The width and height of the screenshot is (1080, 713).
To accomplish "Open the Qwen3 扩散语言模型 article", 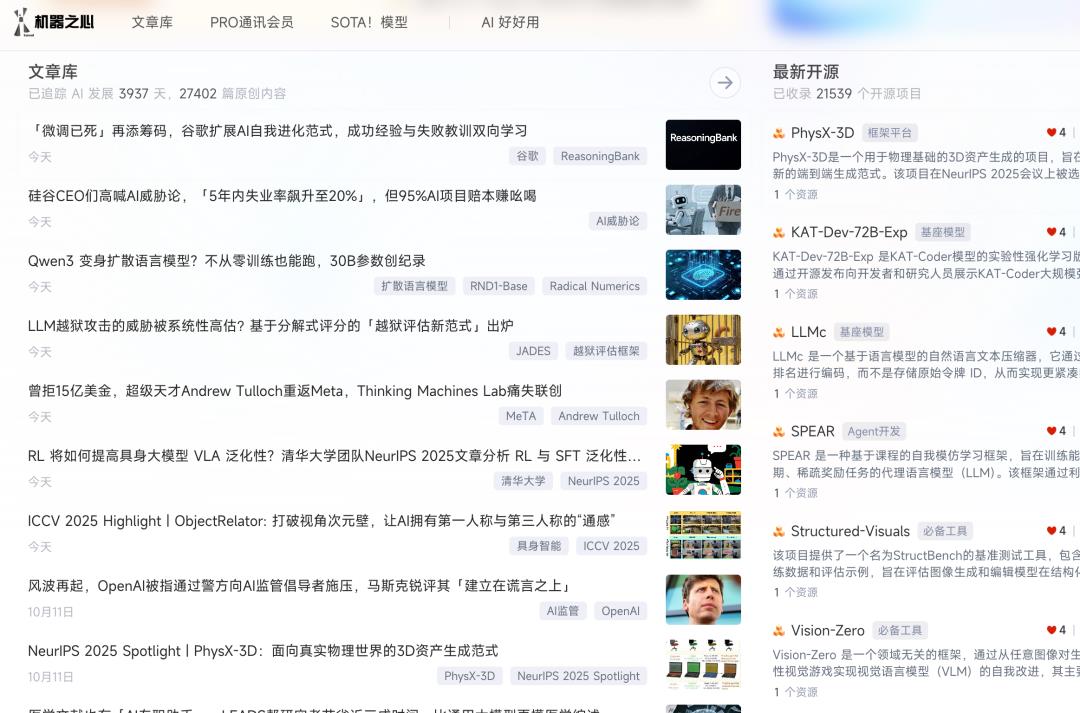I will [227, 261].
